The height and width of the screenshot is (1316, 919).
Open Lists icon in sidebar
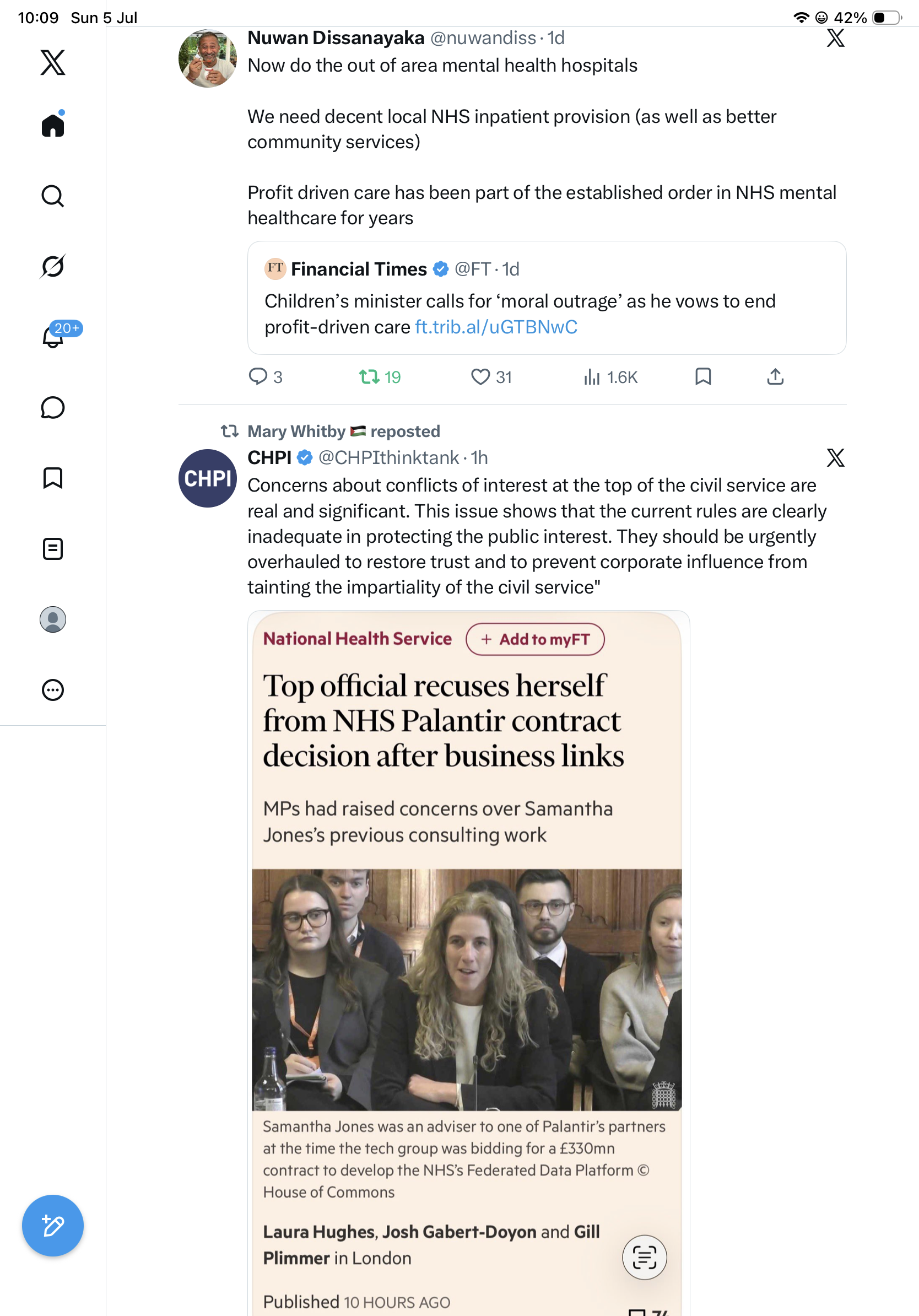pos(53,548)
